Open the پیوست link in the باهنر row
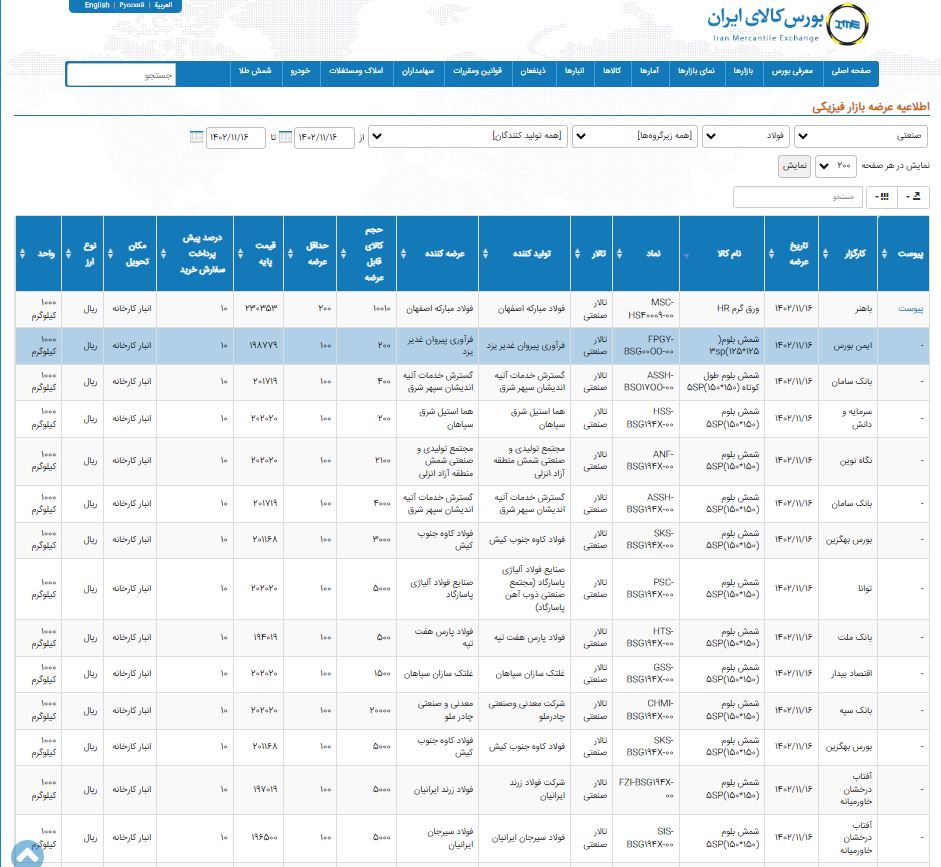The height and width of the screenshot is (867, 941). coord(910,308)
